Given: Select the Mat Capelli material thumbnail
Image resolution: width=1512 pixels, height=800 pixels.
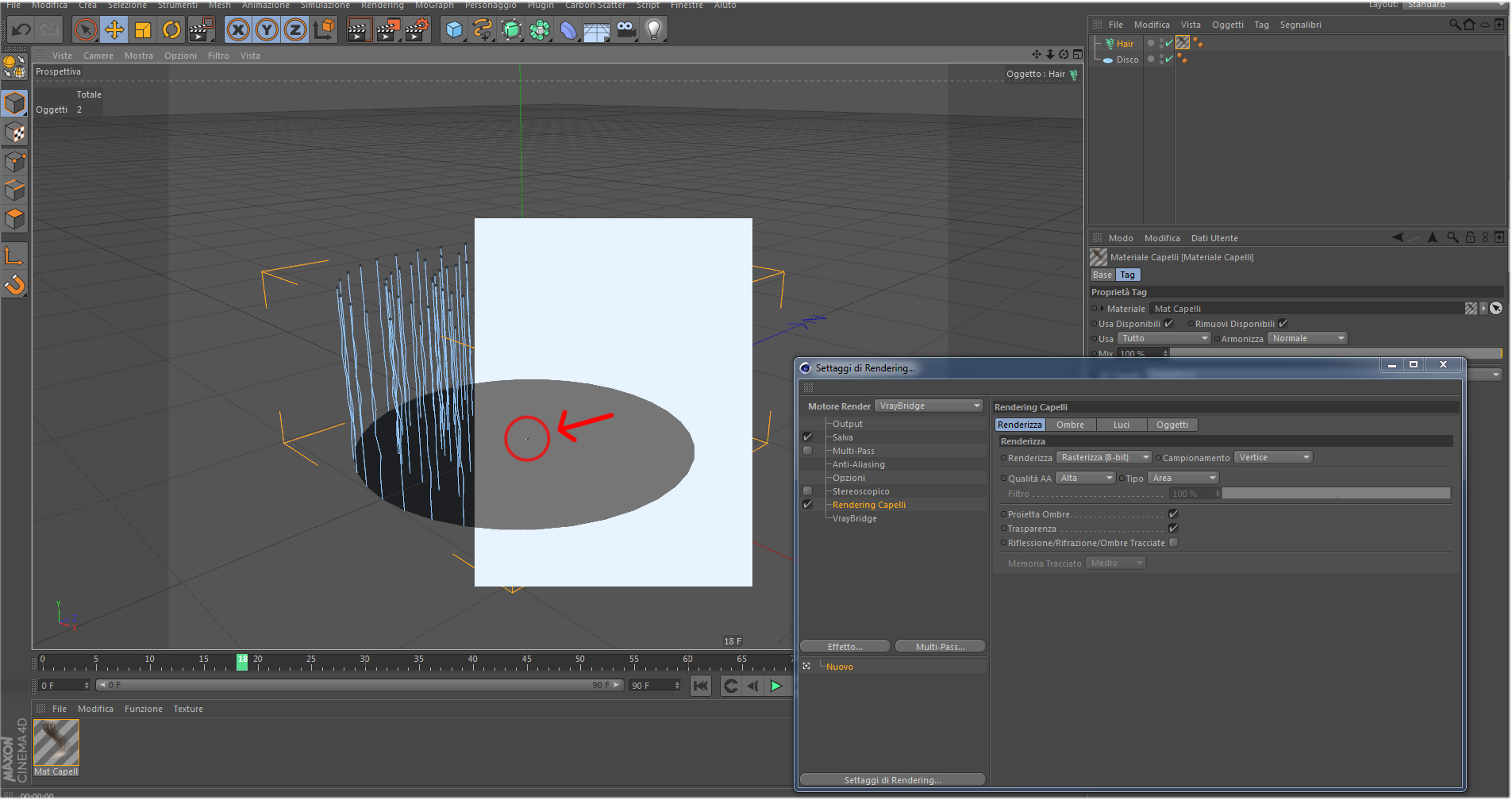Looking at the screenshot, I should pos(56,743).
